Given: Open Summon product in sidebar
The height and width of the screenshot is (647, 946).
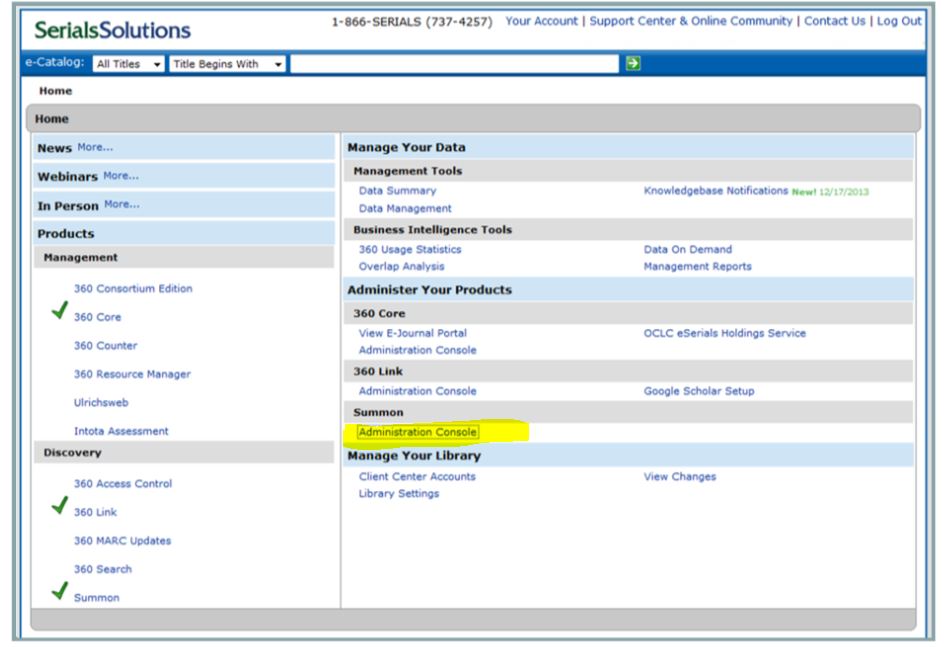Looking at the screenshot, I should 97,598.
